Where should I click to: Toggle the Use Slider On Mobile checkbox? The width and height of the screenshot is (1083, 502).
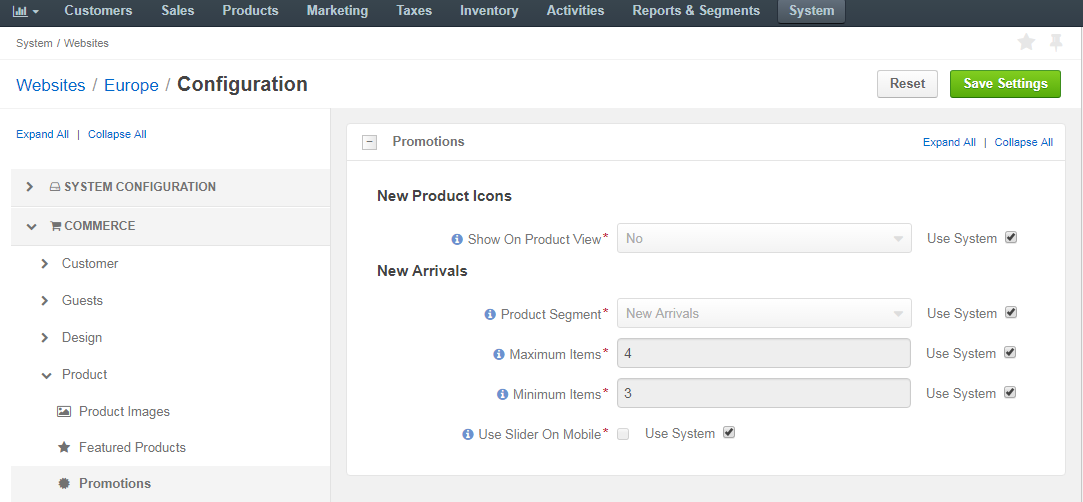point(623,434)
